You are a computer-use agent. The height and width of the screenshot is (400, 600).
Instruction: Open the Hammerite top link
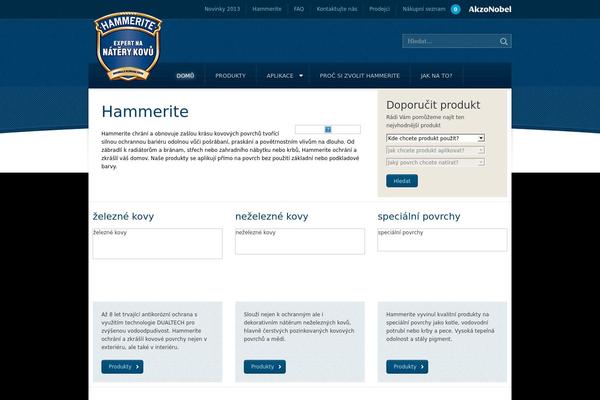point(267,9)
